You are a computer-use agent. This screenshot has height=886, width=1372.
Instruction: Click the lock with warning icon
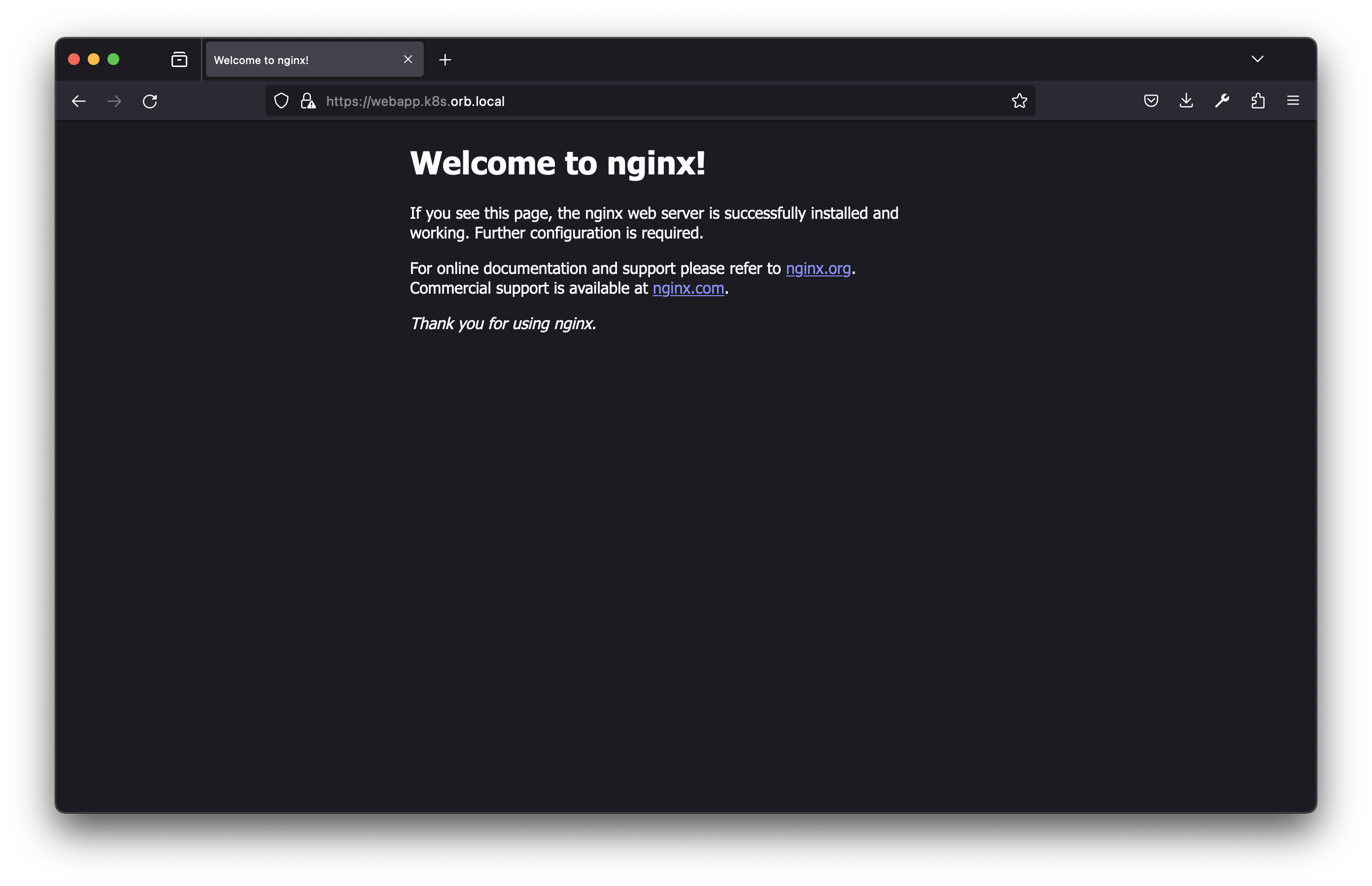pos(308,101)
